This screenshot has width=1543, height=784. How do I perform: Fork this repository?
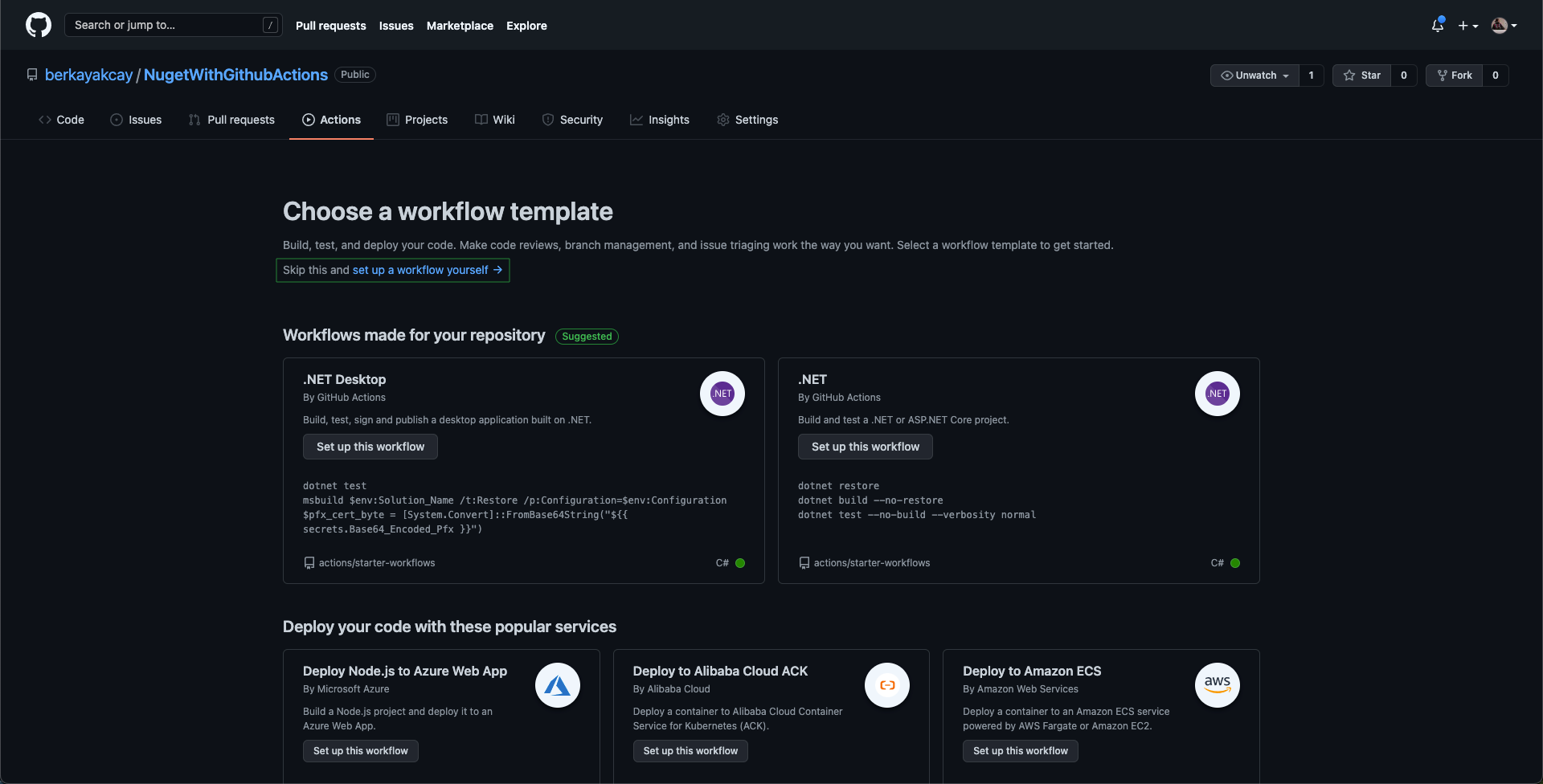pos(1455,76)
